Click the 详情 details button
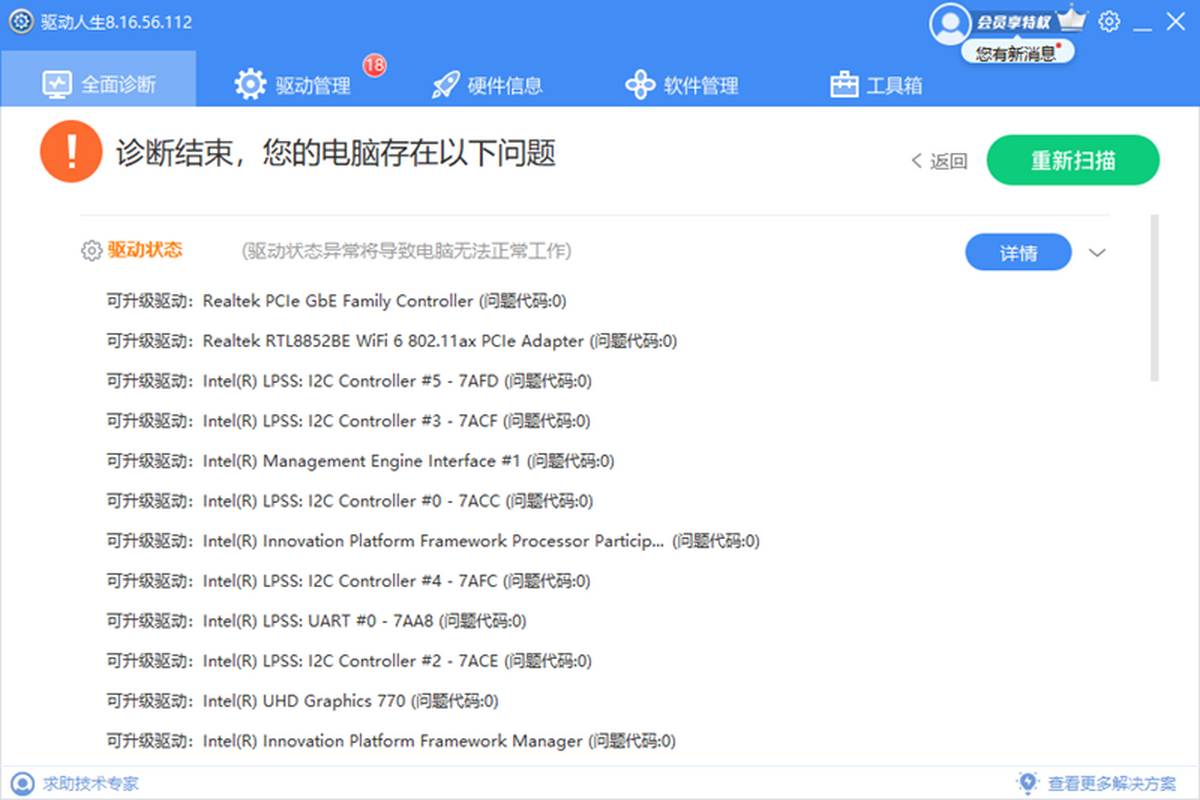The width and height of the screenshot is (1200, 800). (x=1018, y=252)
